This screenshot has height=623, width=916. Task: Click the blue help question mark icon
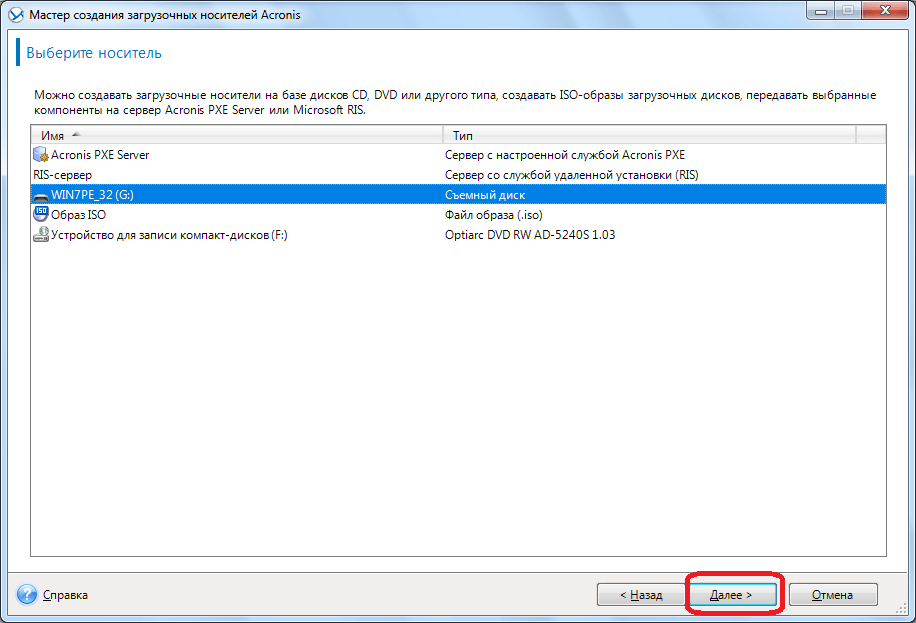(27, 594)
